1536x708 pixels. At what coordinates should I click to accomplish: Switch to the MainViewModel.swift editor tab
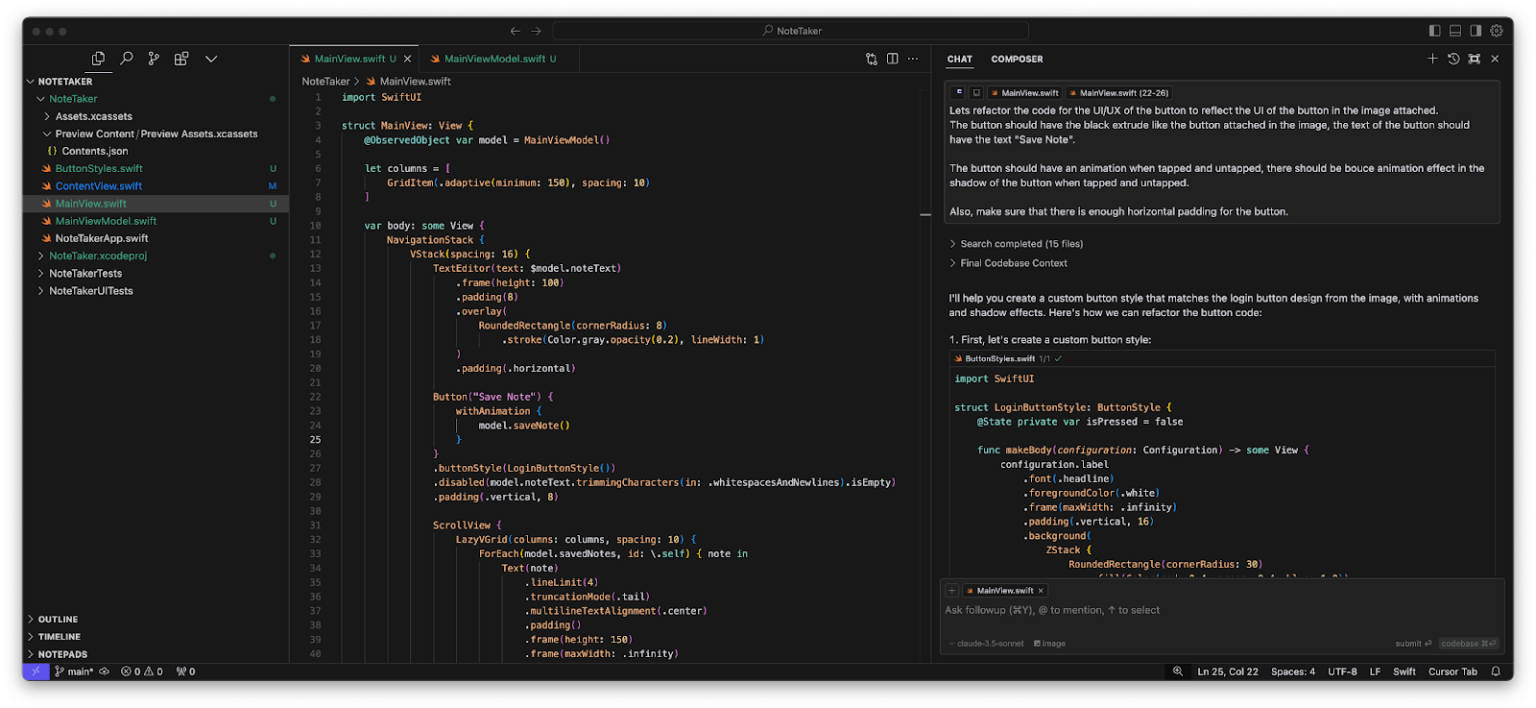pyautogui.click(x=497, y=58)
